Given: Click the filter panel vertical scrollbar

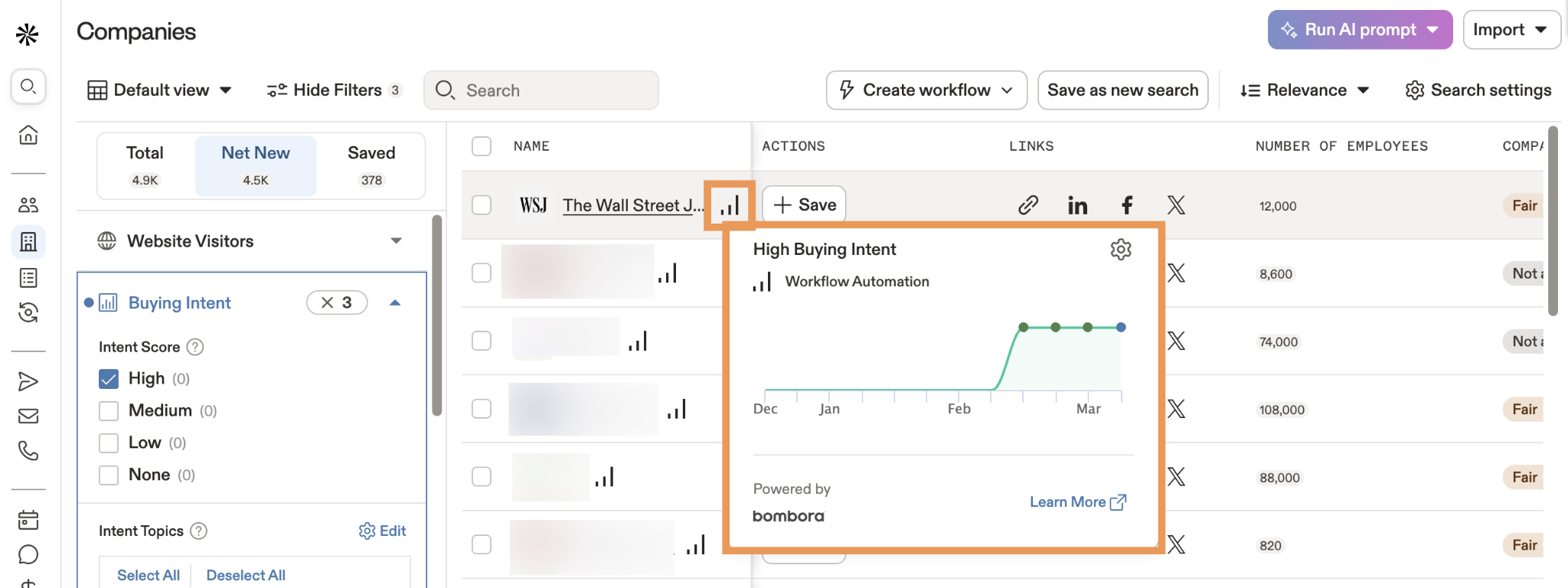Looking at the screenshot, I should click(437, 315).
